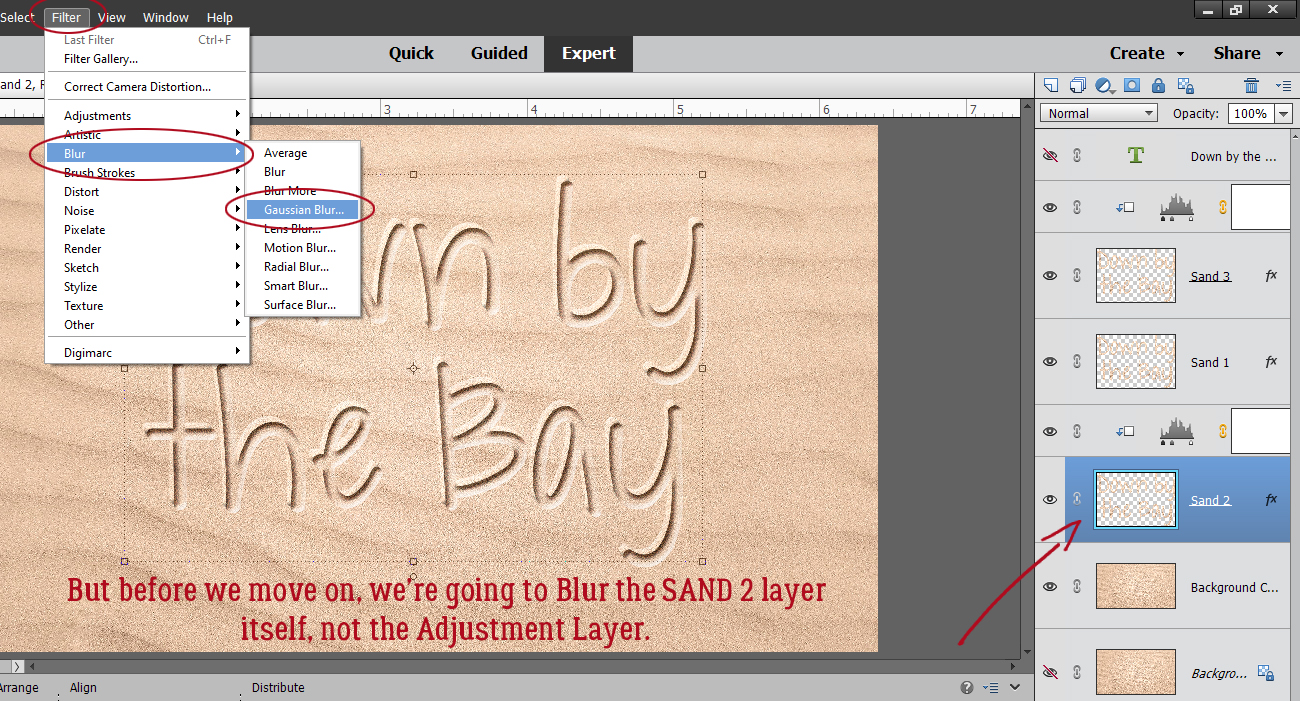Expand the Adjustments submenu
1300x701 pixels.
click(x=147, y=115)
